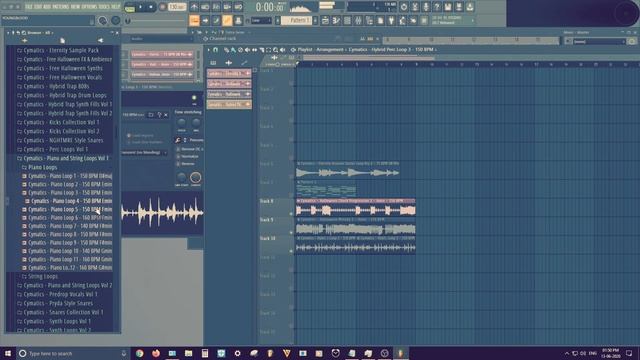Click the View channel rack toolbar icon
The width and height of the screenshot is (640, 360).
tap(347, 20)
